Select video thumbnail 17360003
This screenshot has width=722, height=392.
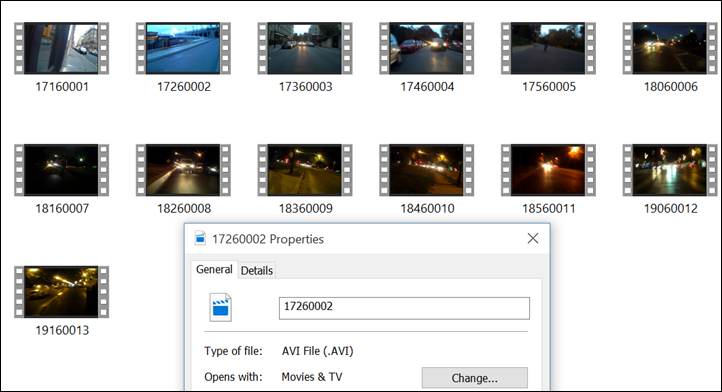tap(305, 48)
